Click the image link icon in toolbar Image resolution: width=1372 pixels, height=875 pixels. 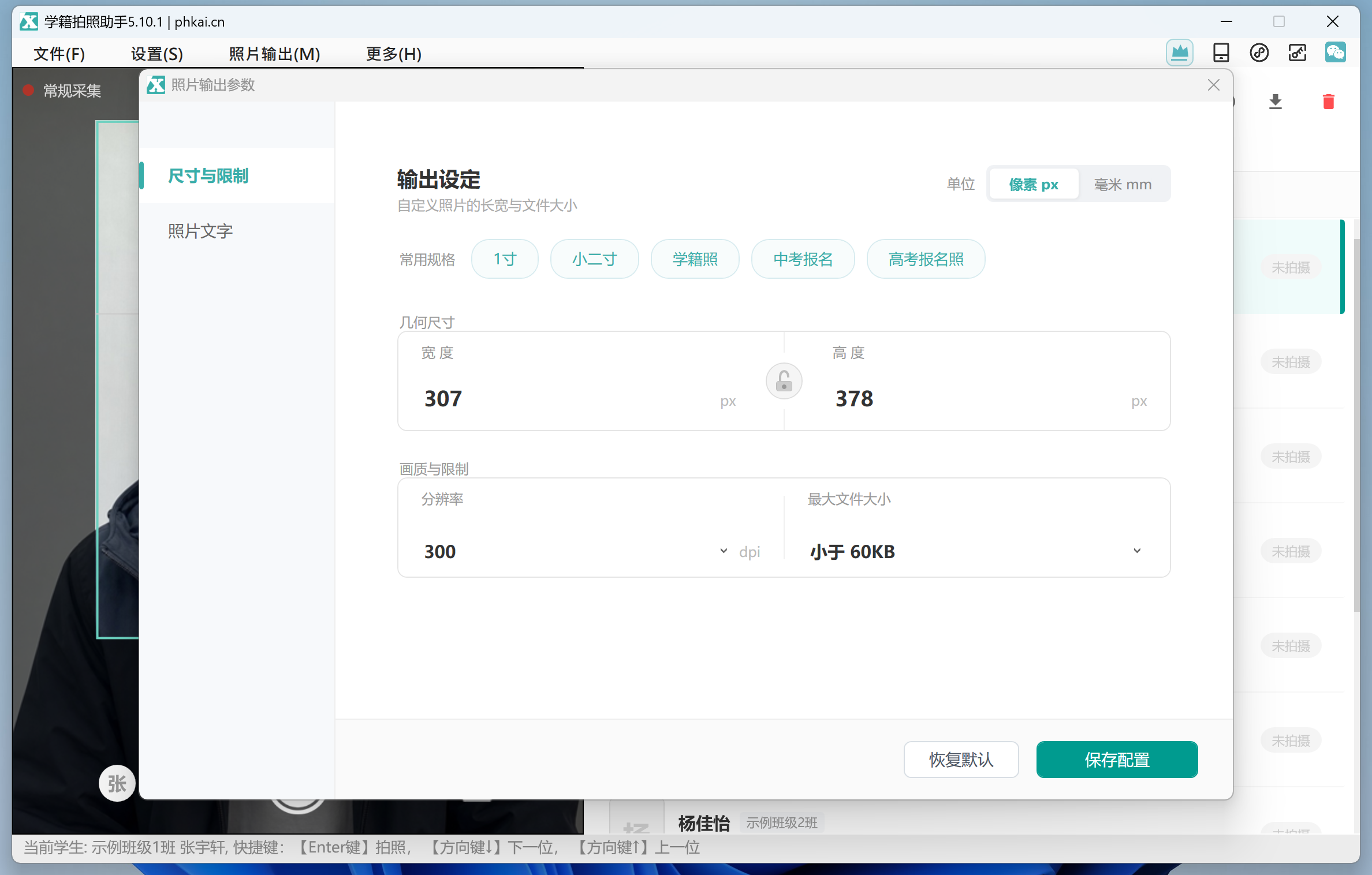click(x=1297, y=53)
